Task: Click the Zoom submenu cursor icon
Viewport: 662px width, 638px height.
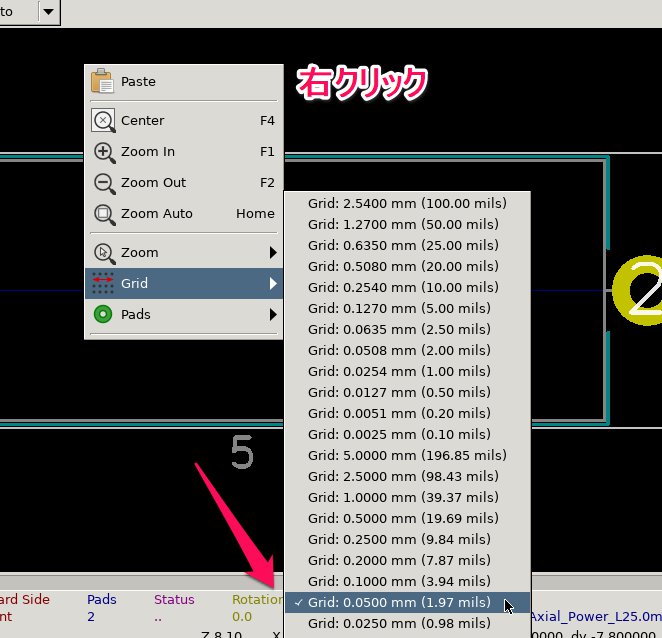Action: (103, 253)
